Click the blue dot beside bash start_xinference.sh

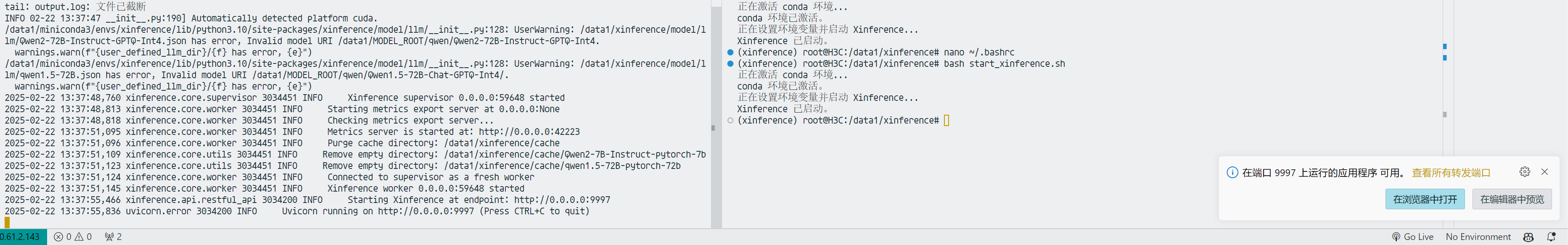pos(730,64)
